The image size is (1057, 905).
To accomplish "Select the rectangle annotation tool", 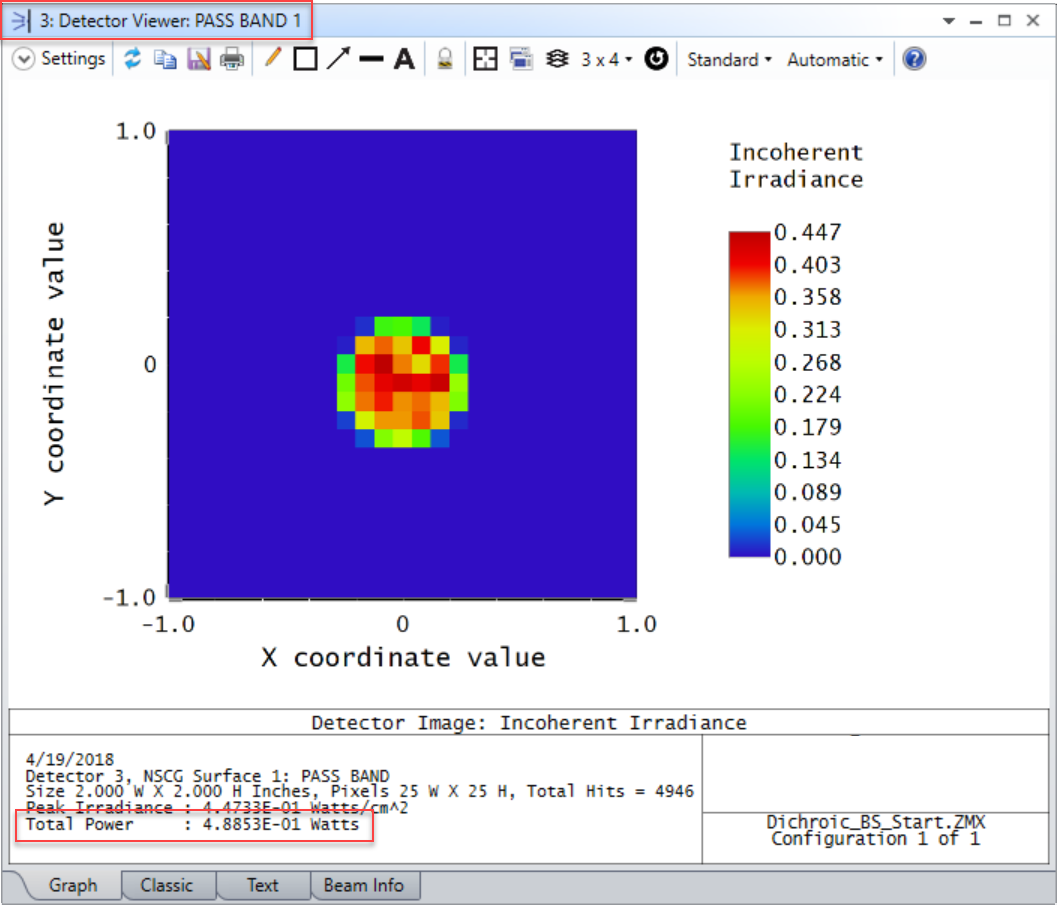I will [304, 59].
